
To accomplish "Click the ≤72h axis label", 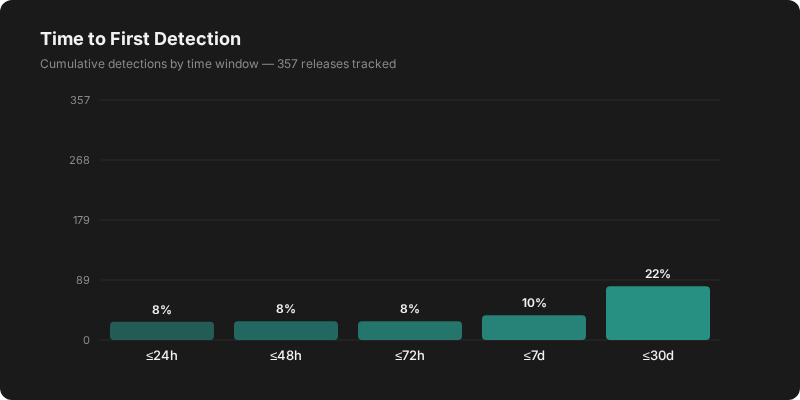I will (x=410, y=356).
